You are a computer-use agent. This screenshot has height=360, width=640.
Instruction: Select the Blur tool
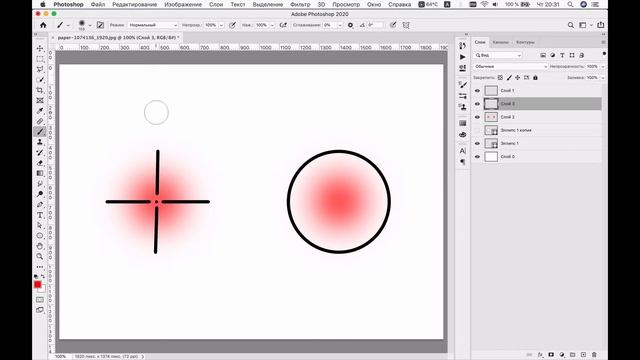[x=40, y=184]
